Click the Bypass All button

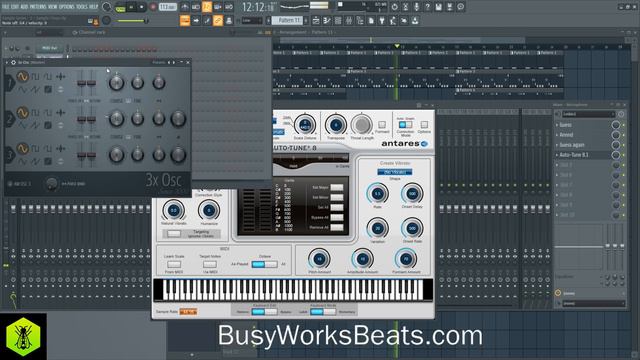pos(337,217)
